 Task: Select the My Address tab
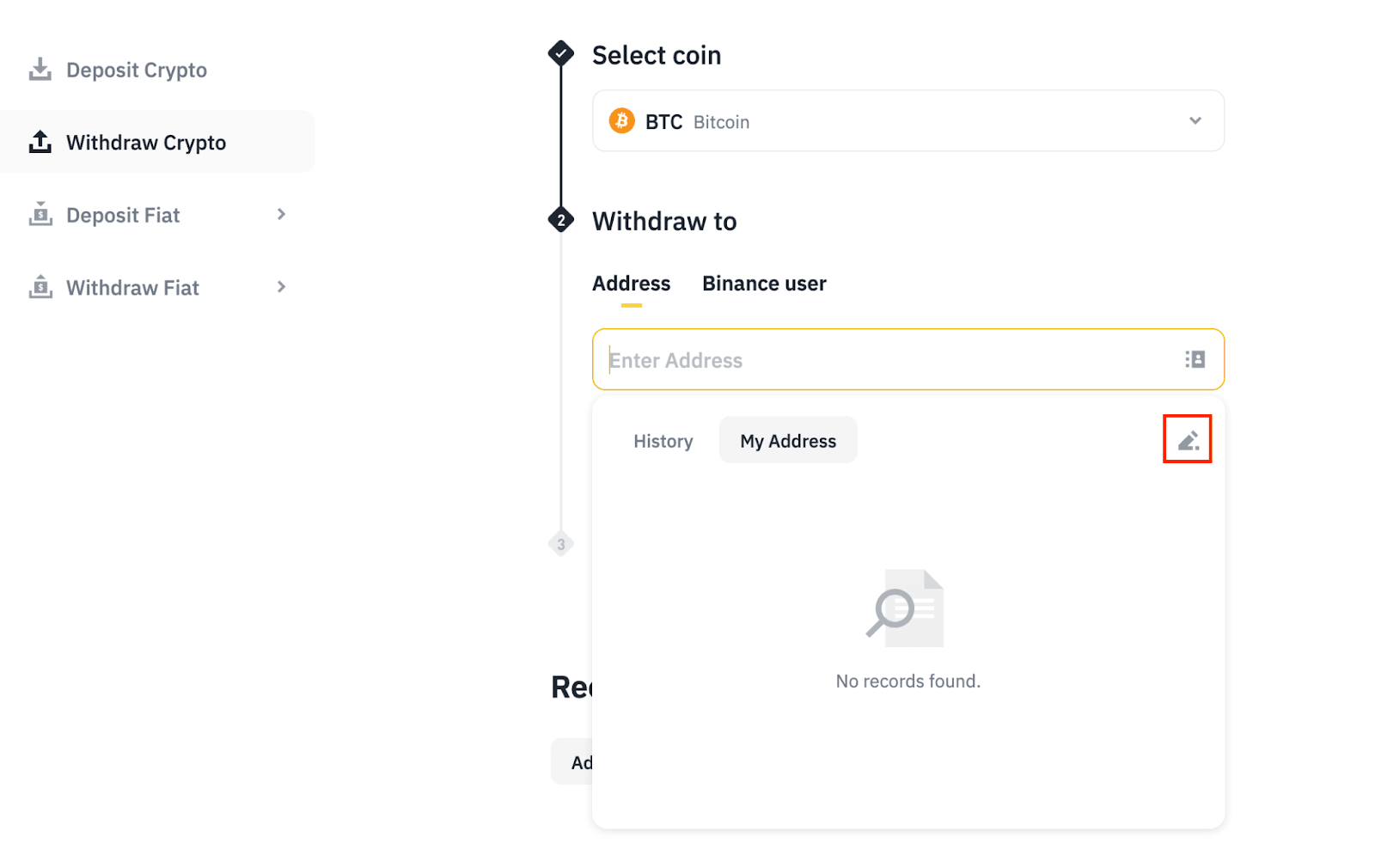point(788,441)
